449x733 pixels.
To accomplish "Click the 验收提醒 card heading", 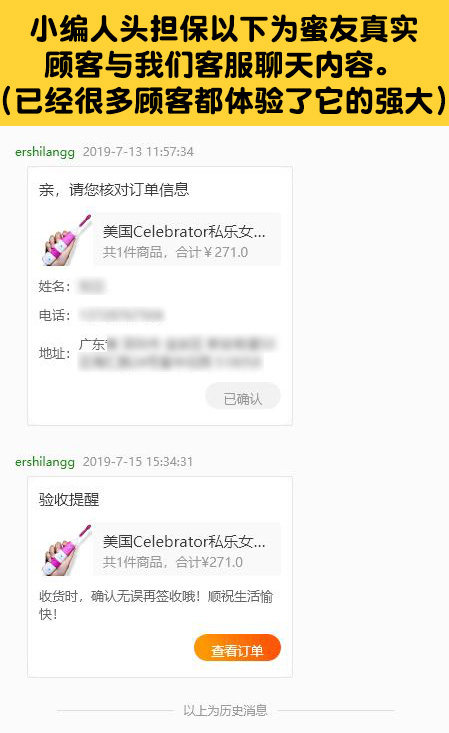I will click(69, 500).
